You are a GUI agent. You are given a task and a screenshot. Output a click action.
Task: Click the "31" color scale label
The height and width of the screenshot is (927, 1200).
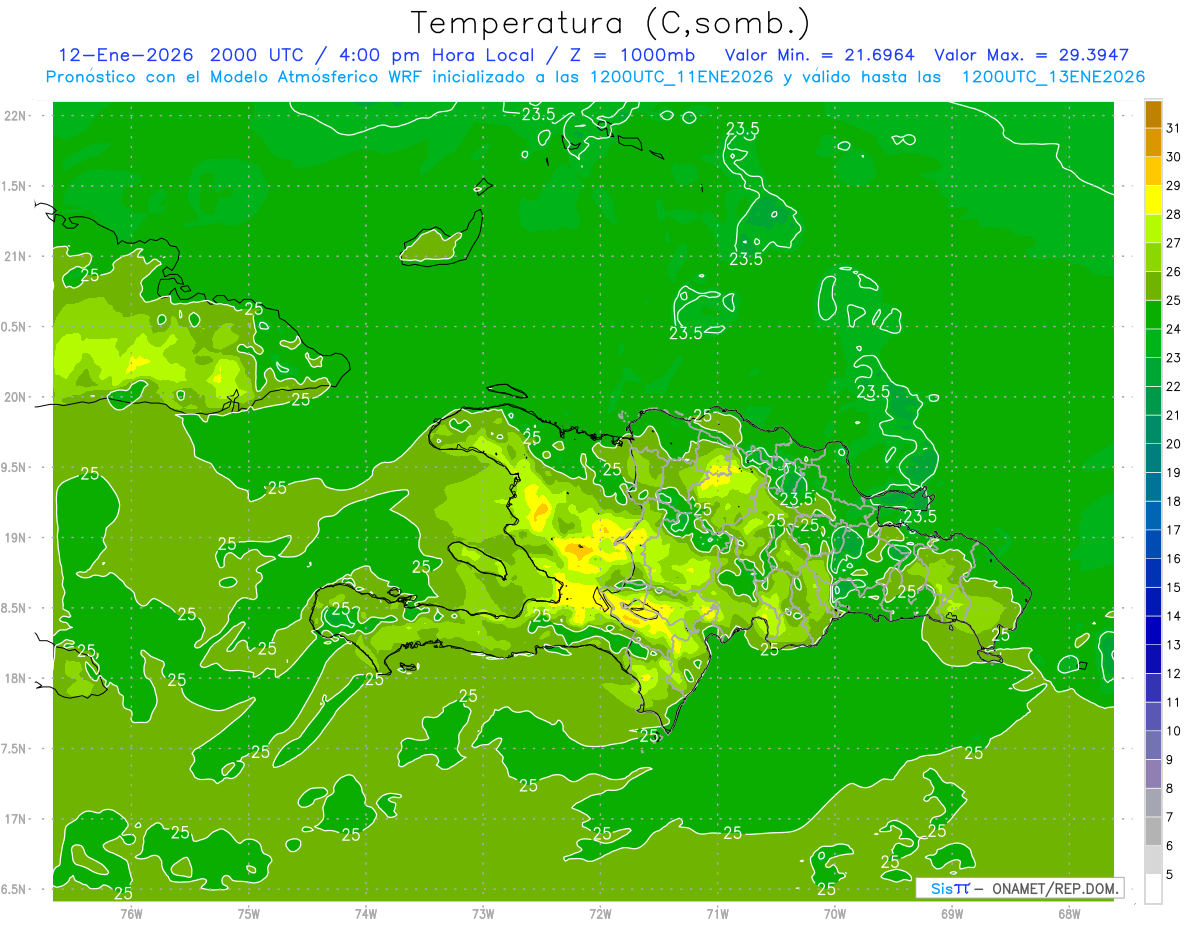(1174, 128)
